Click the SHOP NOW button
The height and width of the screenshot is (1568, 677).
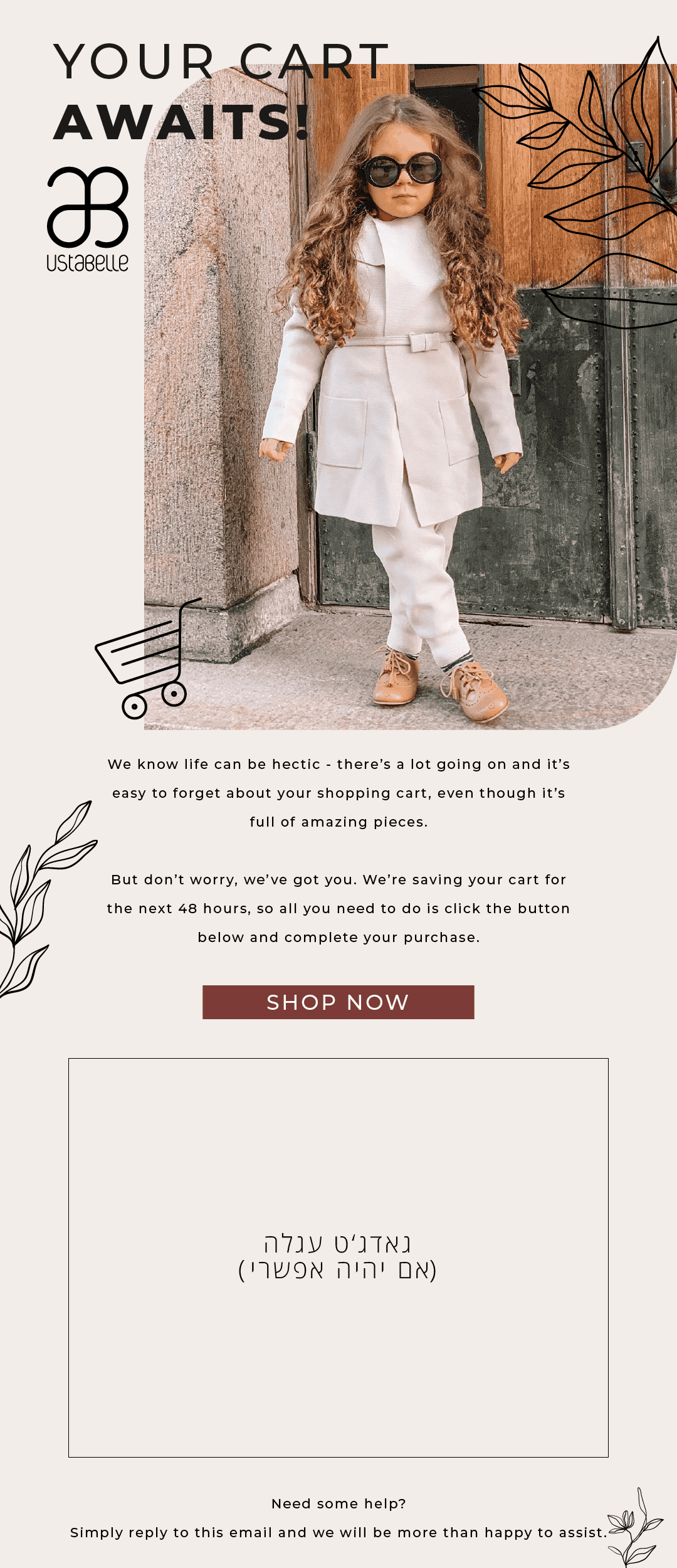tap(338, 1002)
